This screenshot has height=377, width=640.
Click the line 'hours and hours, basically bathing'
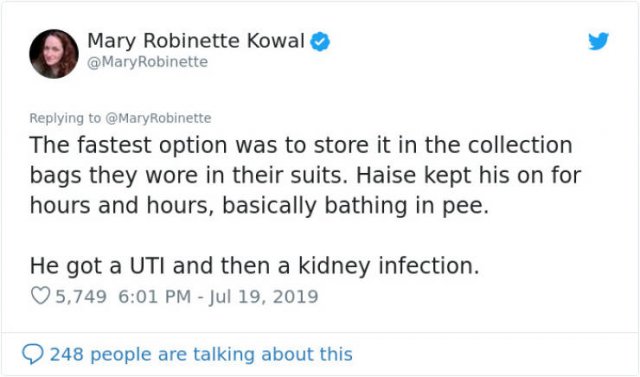pos(259,205)
